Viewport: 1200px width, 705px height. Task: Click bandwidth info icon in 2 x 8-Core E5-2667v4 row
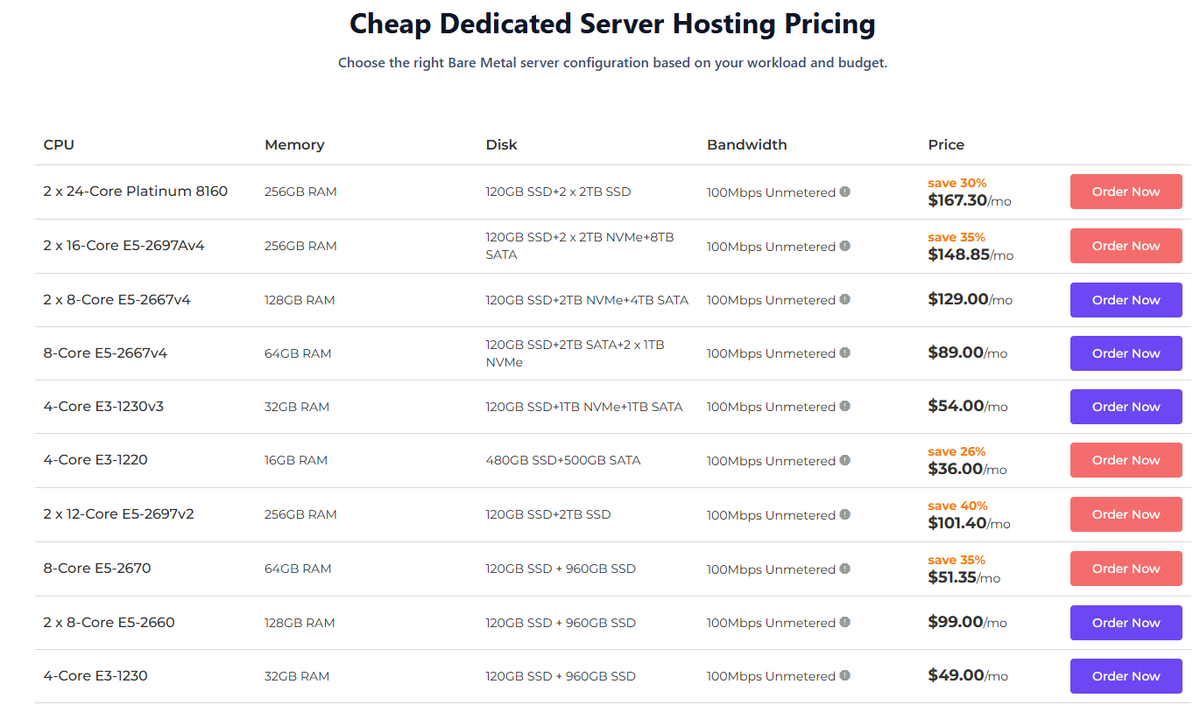click(x=845, y=299)
